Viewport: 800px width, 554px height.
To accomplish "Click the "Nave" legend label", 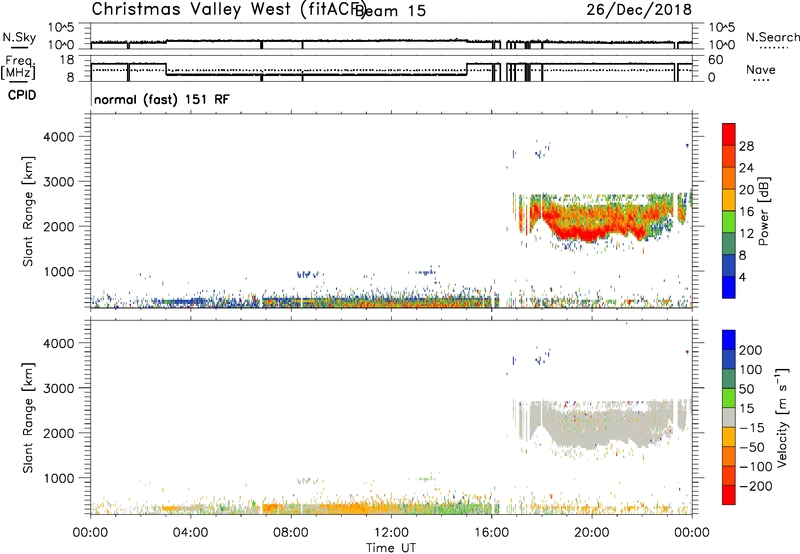I will tap(760, 70).
